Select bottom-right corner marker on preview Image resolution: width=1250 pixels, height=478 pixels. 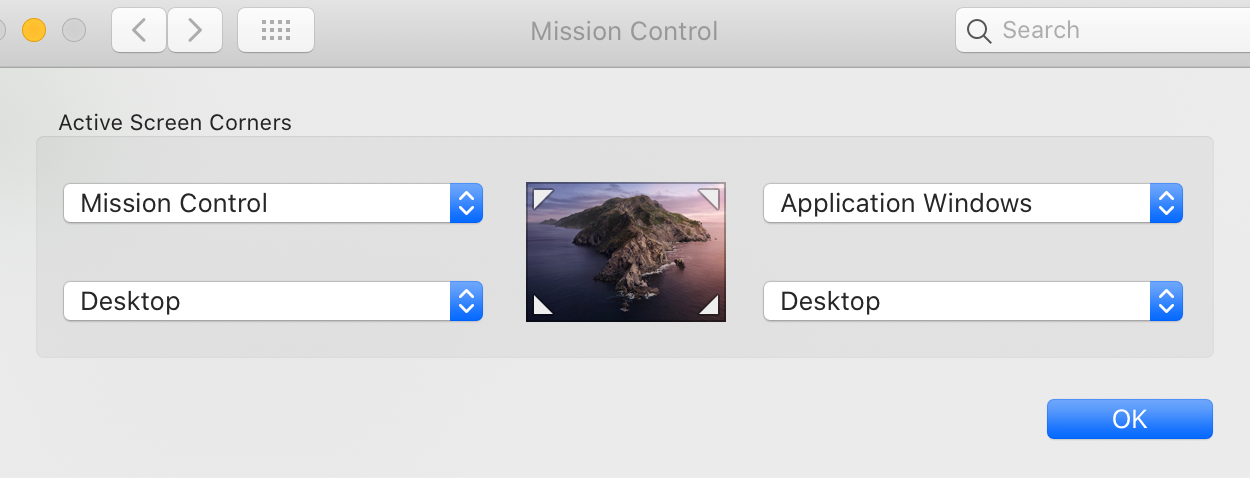[708, 304]
